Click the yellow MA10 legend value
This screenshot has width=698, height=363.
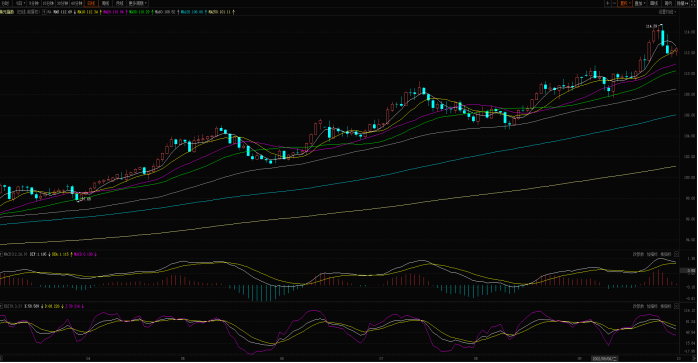pos(88,12)
